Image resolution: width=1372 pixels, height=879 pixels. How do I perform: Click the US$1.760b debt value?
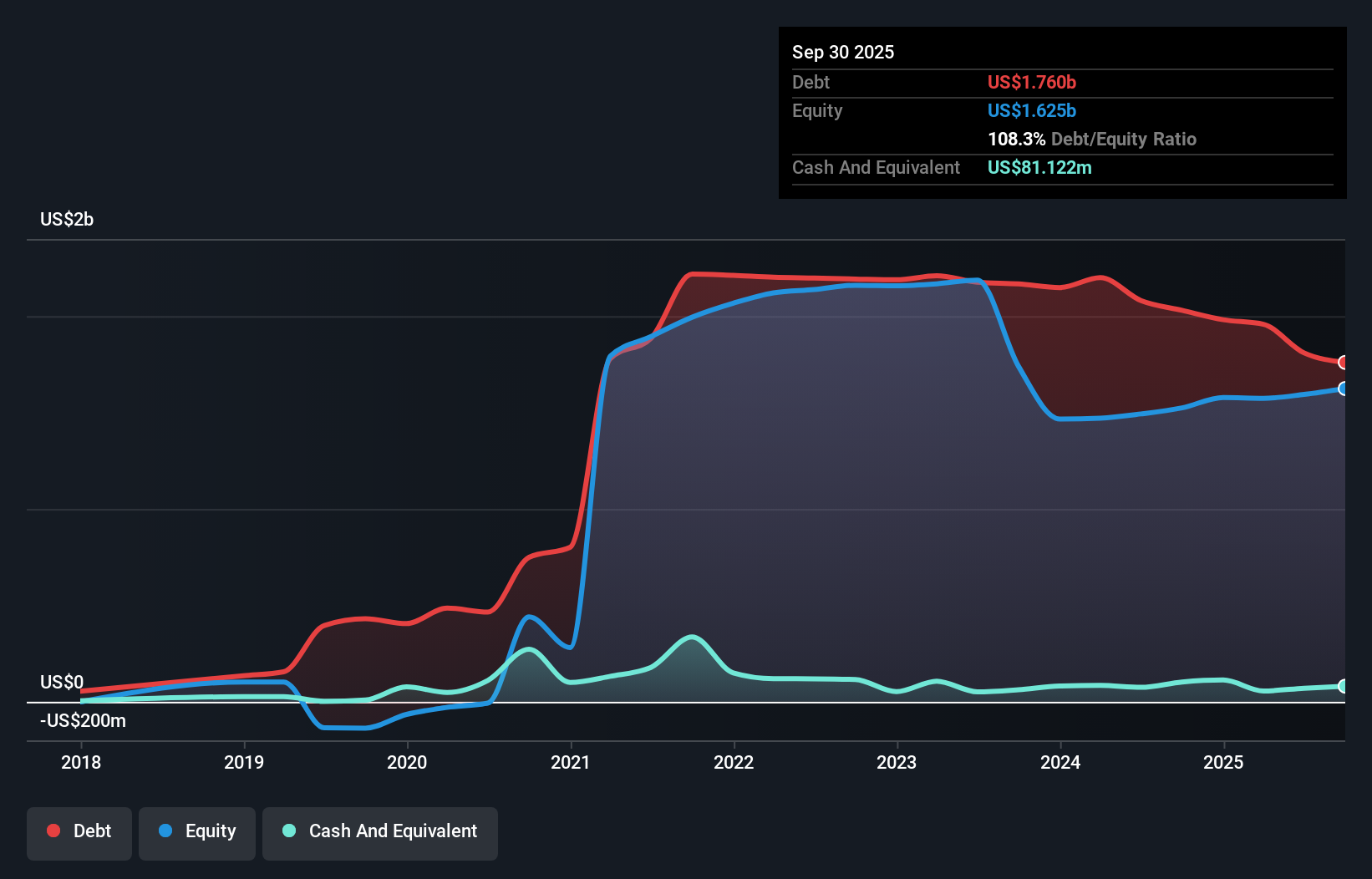(1032, 82)
